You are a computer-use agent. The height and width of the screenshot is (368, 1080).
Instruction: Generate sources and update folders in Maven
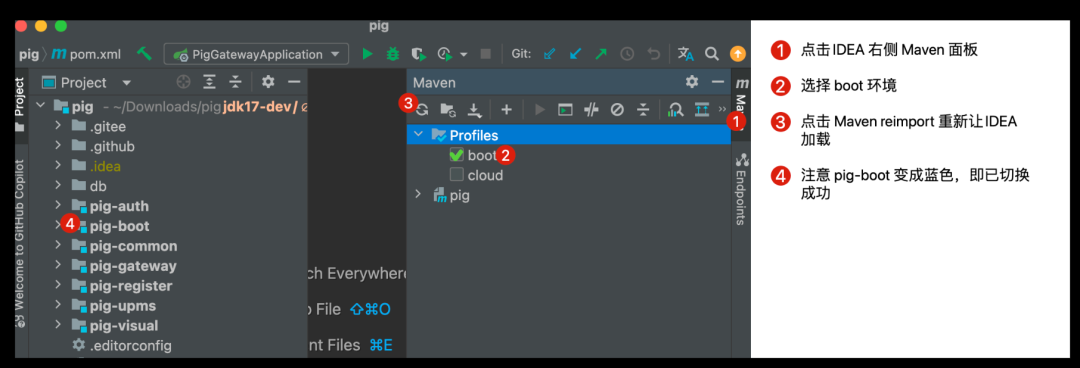(x=448, y=109)
